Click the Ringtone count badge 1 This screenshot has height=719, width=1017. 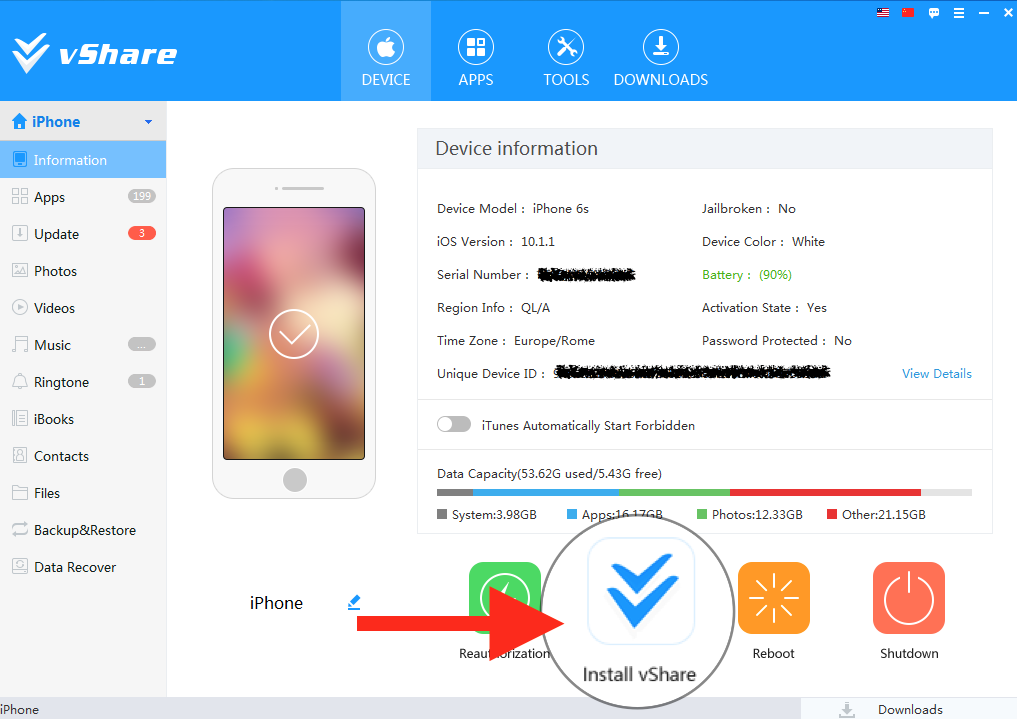pyautogui.click(x=141, y=381)
